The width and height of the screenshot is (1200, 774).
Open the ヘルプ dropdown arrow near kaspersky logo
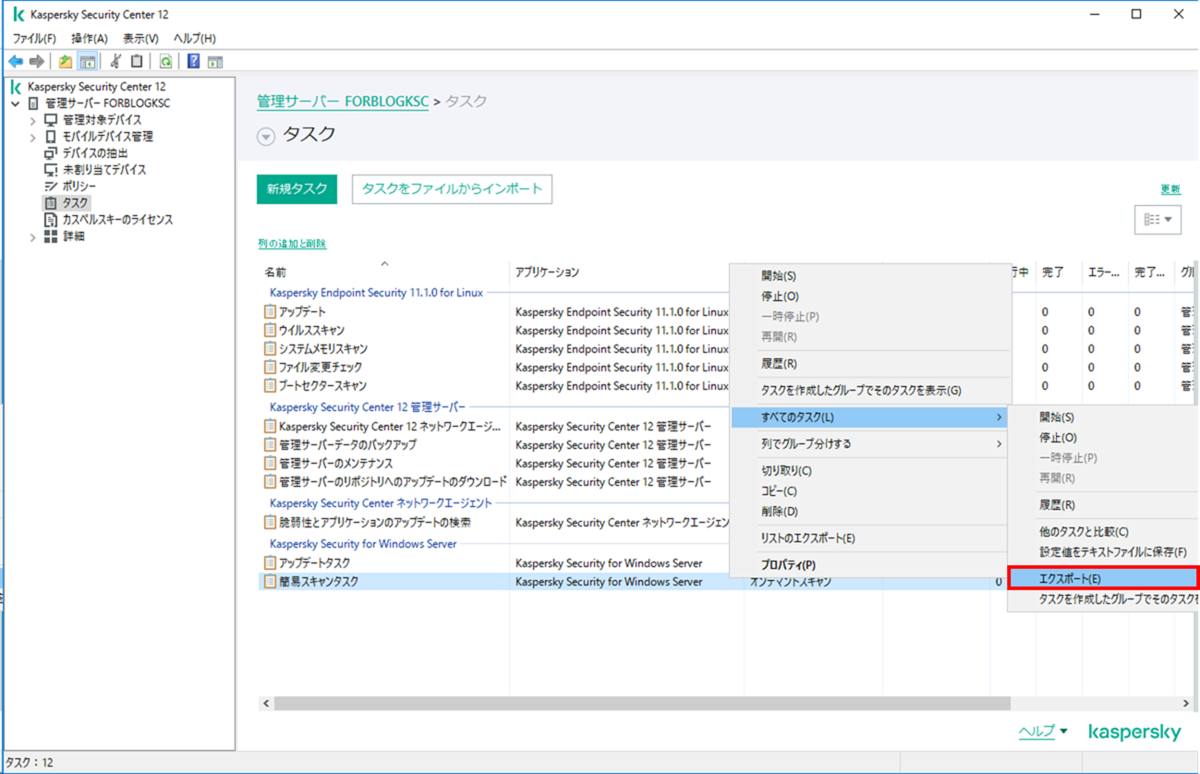pos(1063,732)
